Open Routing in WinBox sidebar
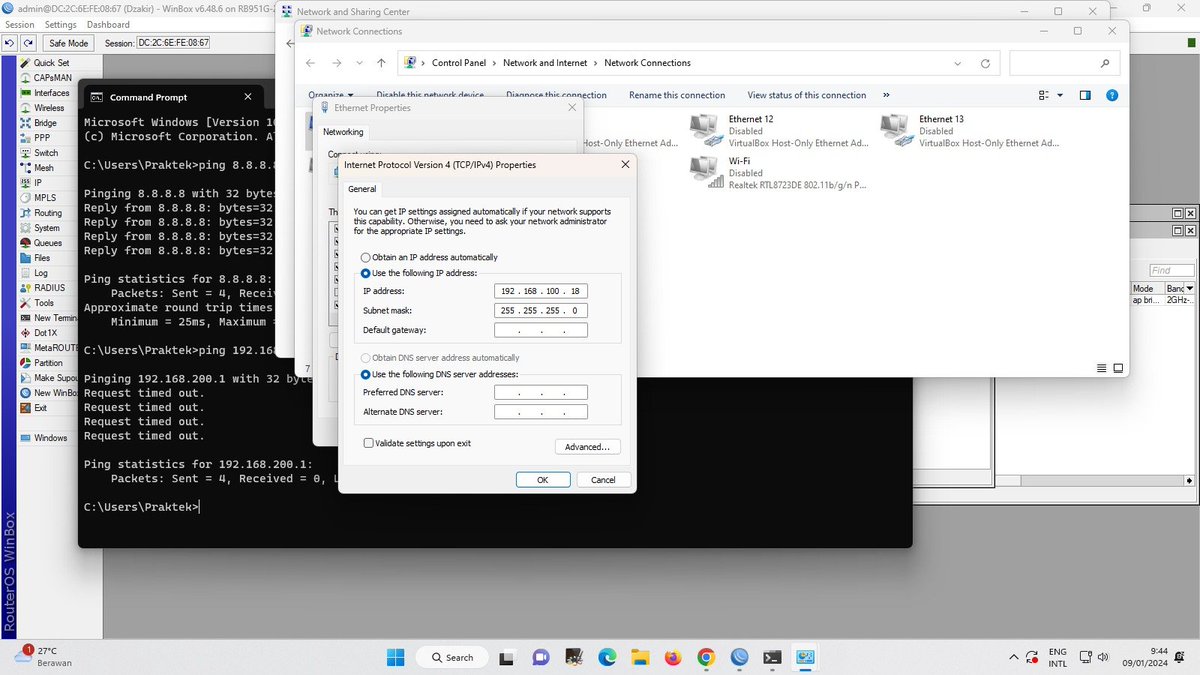The width and height of the screenshot is (1200, 675). tap(47, 213)
